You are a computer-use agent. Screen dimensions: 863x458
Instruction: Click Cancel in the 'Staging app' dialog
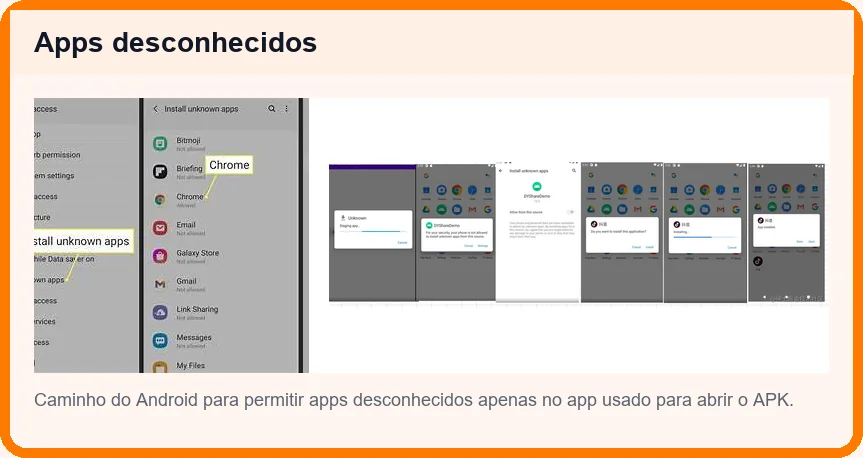pyautogui.click(x=402, y=242)
